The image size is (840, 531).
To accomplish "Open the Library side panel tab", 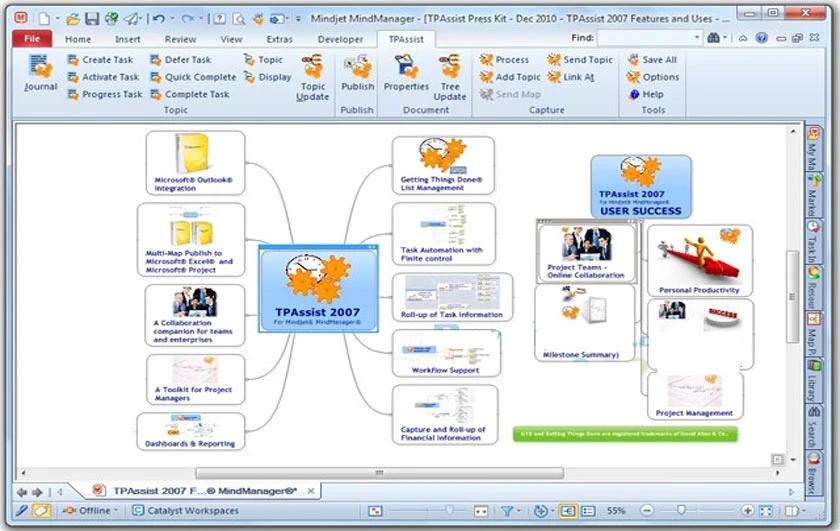I will (814, 382).
